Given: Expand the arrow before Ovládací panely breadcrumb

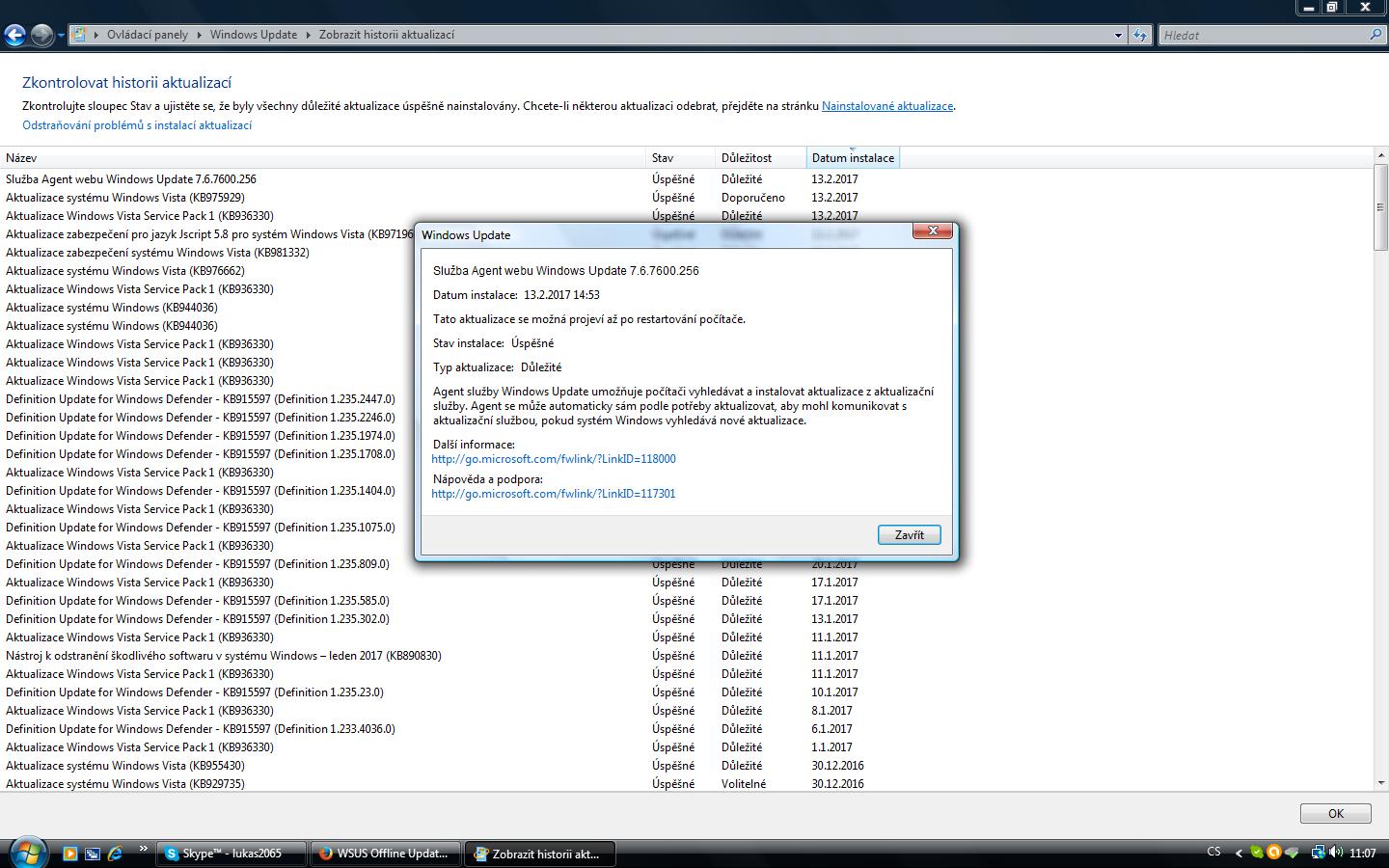Looking at the screenshot, I should 96,35.
